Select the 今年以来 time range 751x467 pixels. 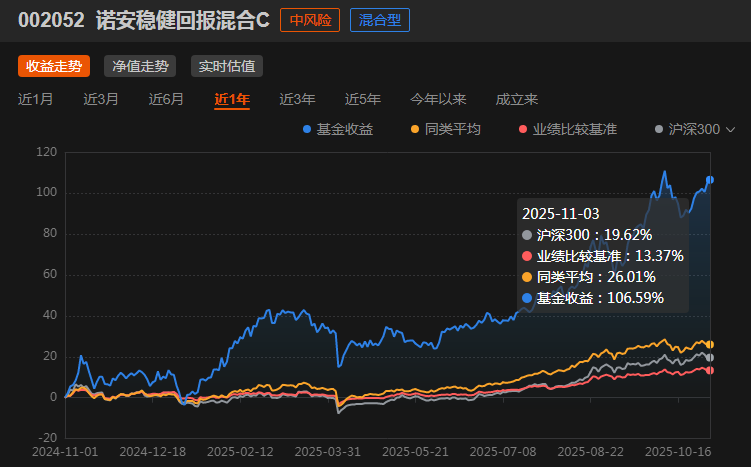coord(438,99)
